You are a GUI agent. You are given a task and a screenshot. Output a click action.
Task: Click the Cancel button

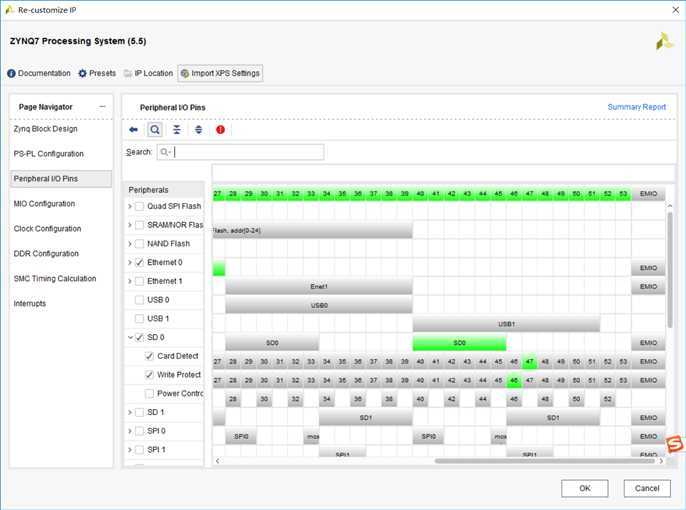(x=647, y=488)
